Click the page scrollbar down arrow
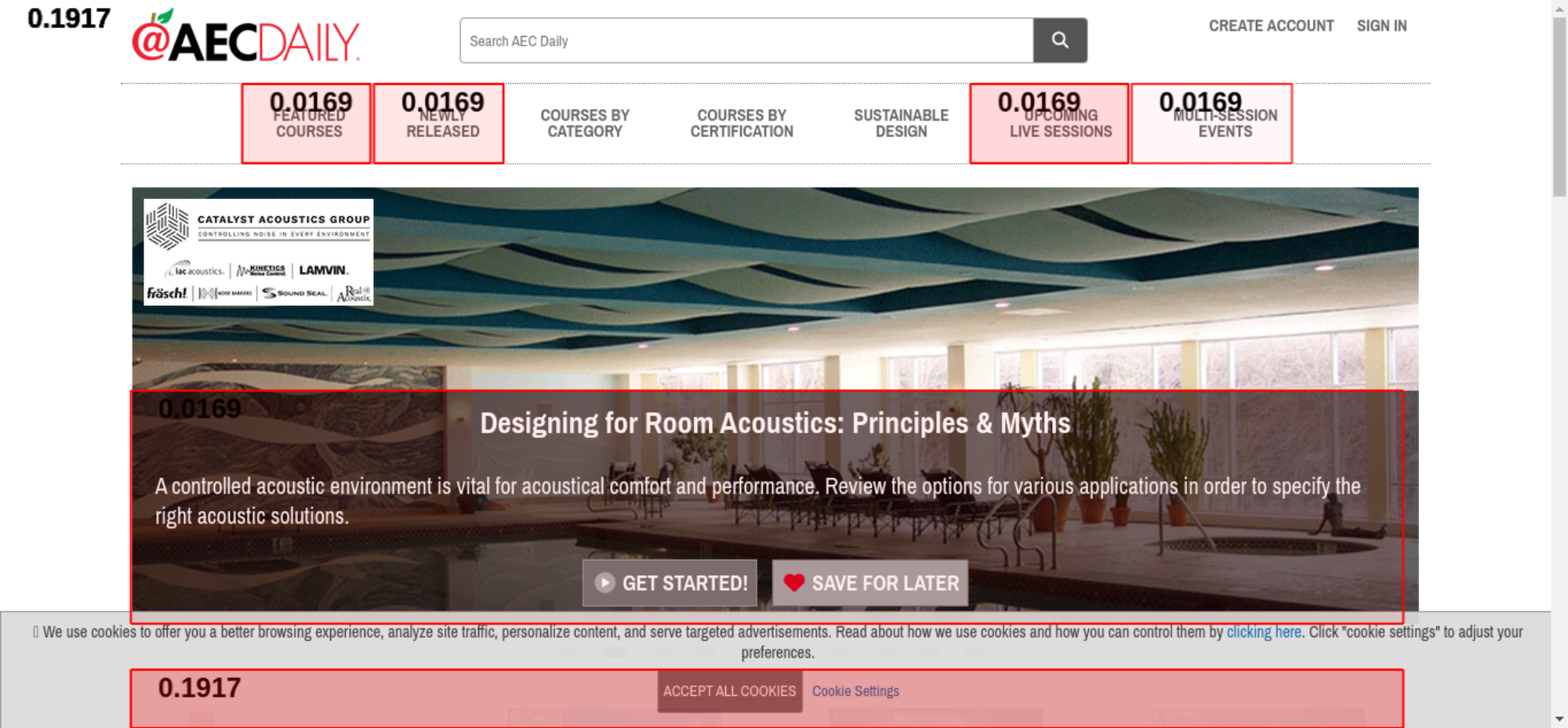Screen dimensions: 1568x728 pyautogui.click(x=1559, y=719)
